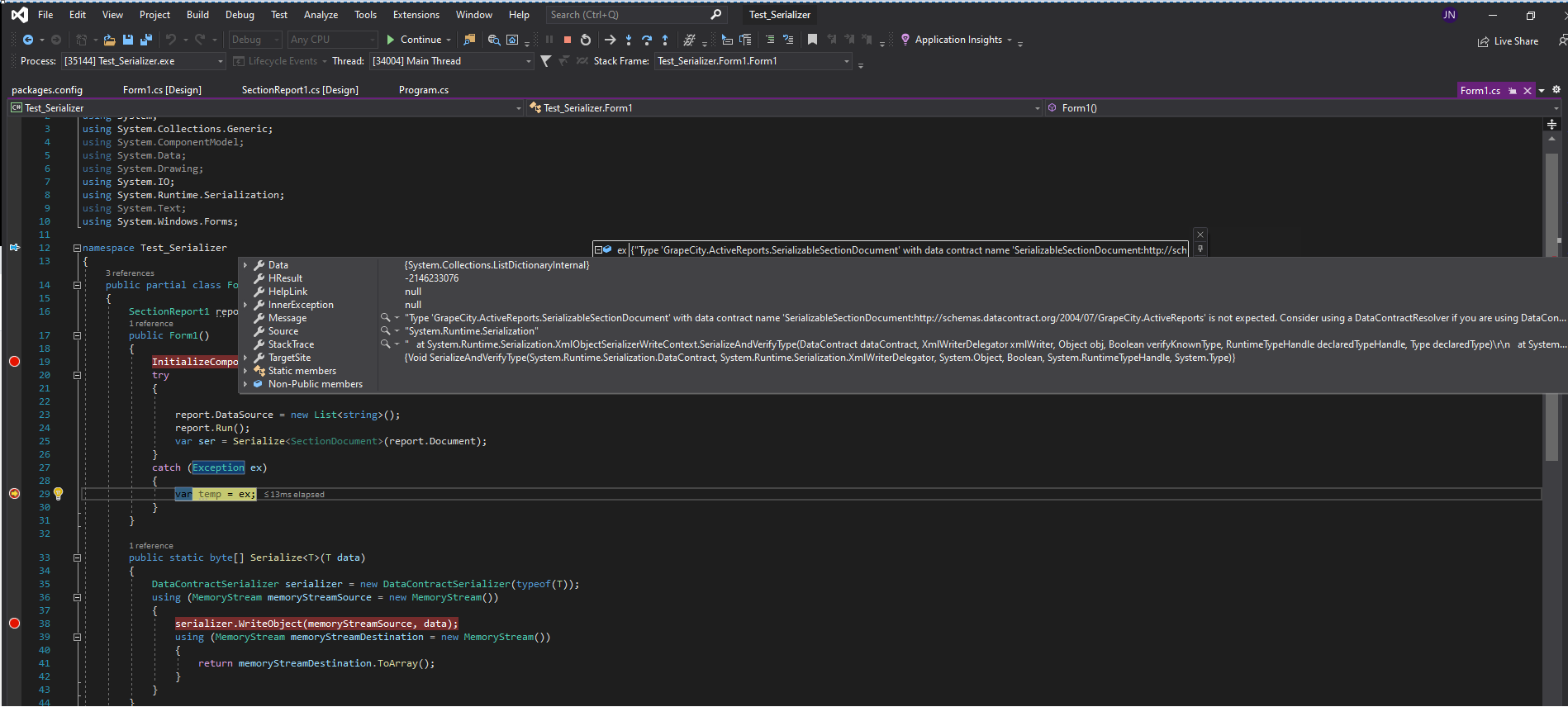This screenshot has width=1568, height=707.
Task: Collapse the namespace Test_Serializer block
Action: click(77, 248)
